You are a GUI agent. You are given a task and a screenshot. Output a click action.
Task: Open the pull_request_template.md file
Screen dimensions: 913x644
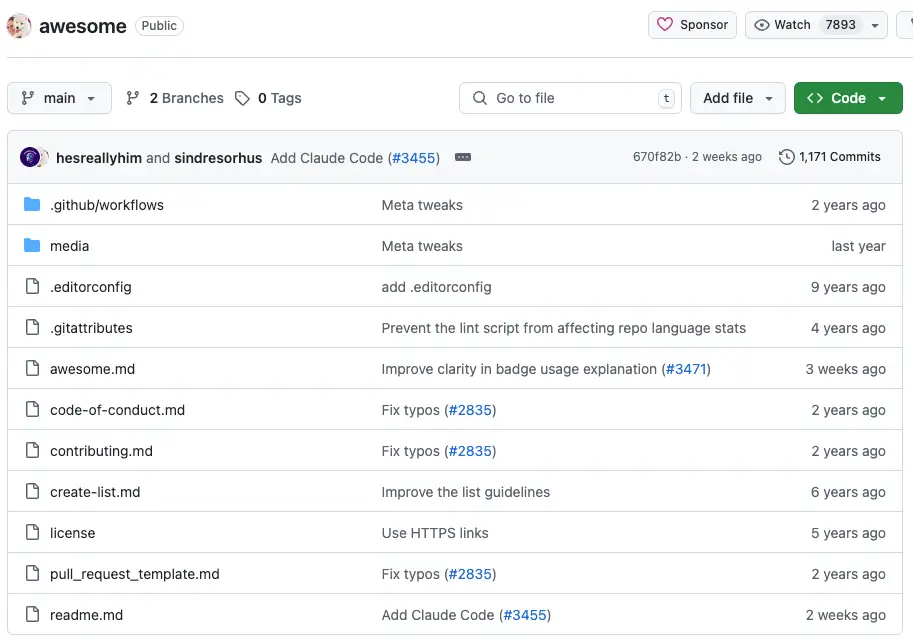[x=135, y=574]
